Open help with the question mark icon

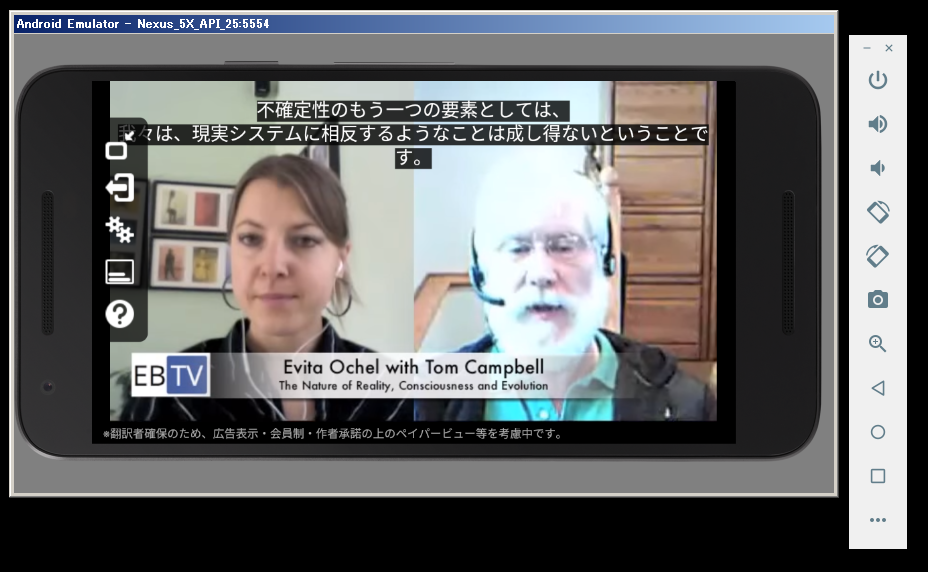click(x=119, y=315)
